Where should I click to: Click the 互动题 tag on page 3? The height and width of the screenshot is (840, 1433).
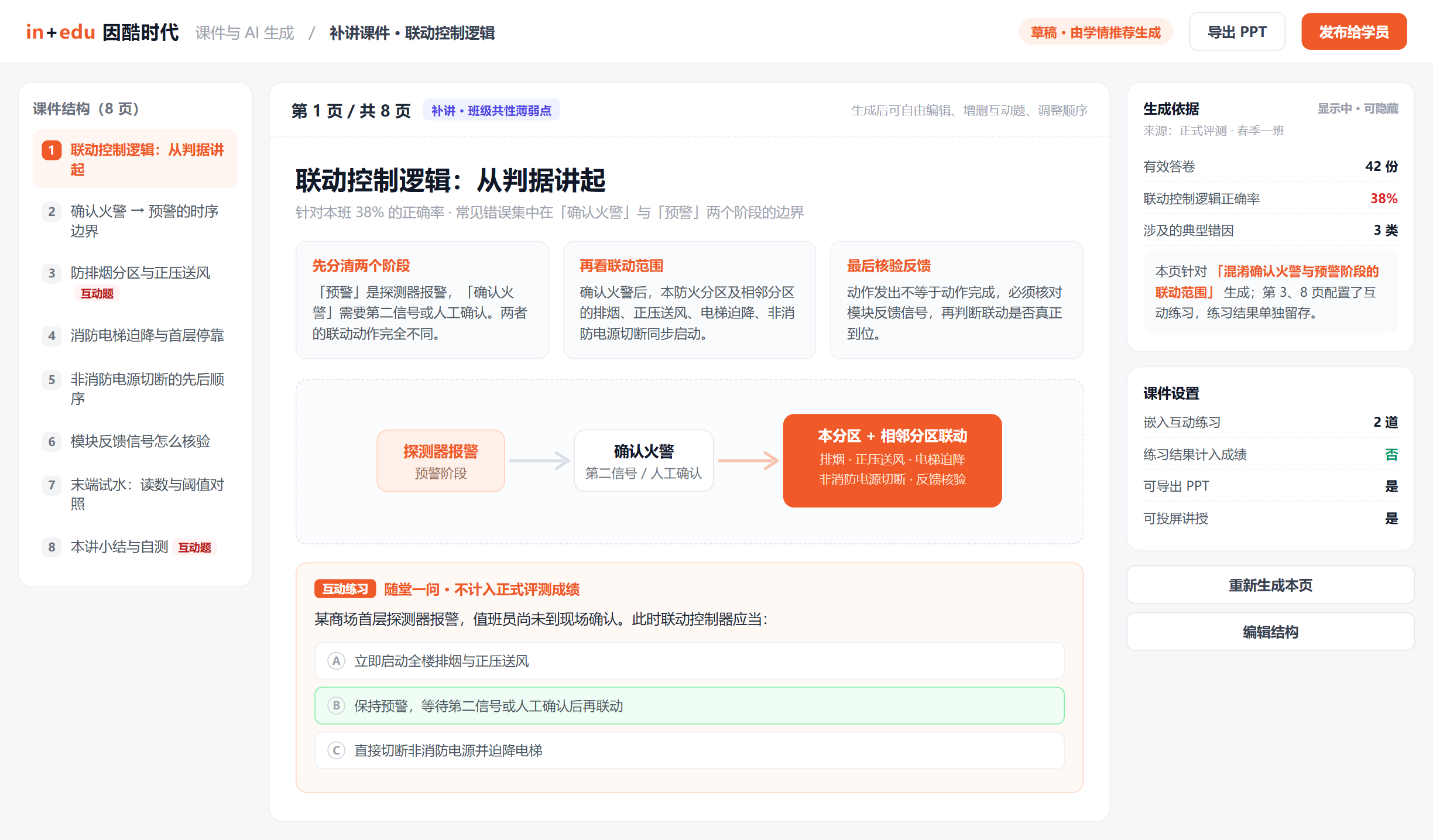97,293
